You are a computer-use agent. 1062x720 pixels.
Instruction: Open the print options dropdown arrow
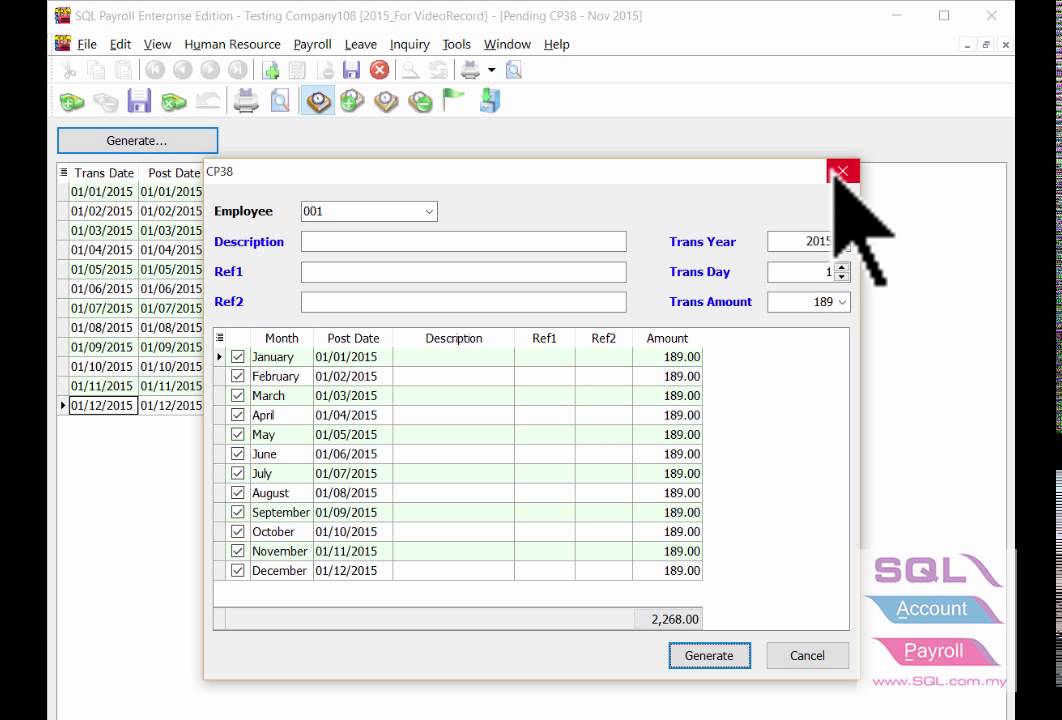coord(492,70)
